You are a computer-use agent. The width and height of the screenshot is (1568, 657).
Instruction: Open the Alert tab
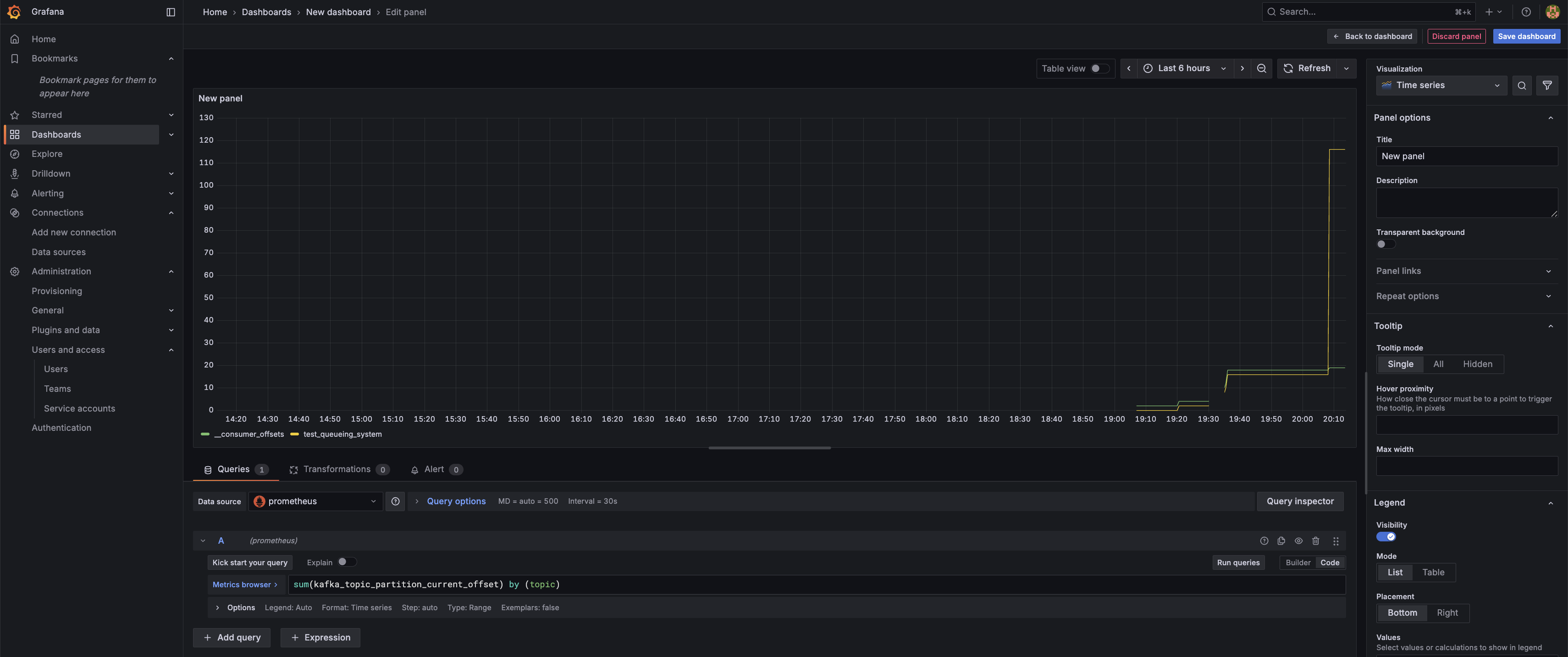(435, 469)
